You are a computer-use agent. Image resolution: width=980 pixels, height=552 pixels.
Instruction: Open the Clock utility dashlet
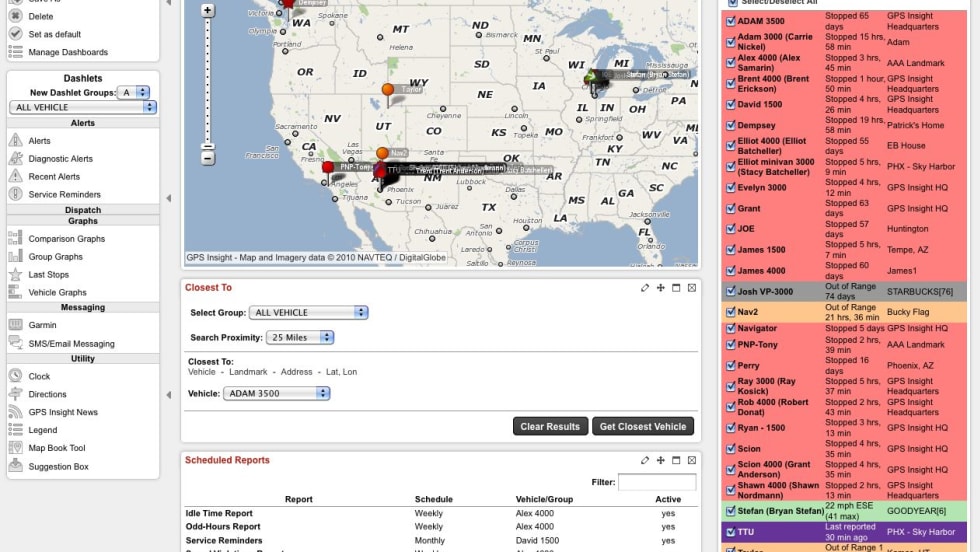39,377
